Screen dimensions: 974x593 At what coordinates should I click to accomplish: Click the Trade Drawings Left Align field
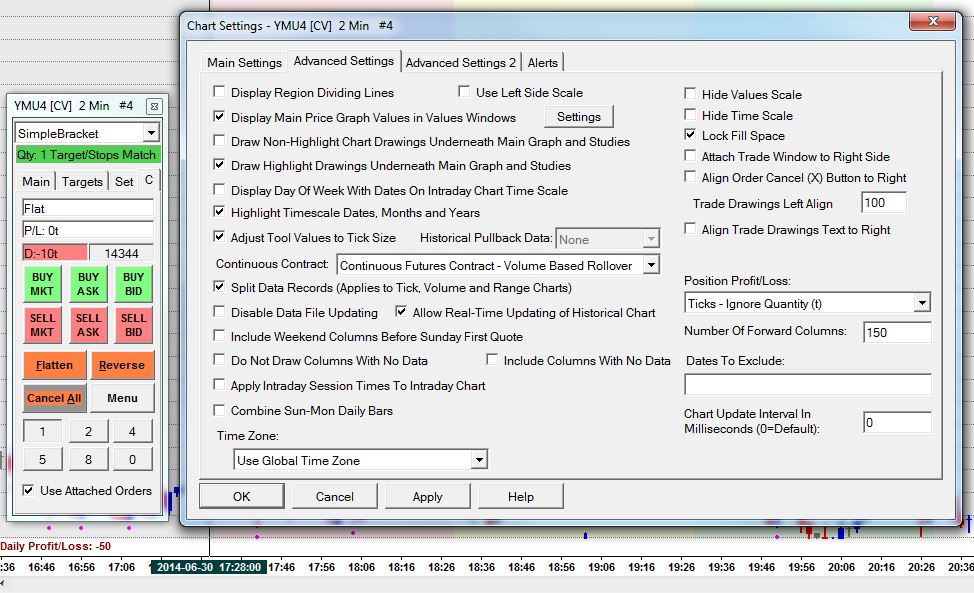(884, 202)
